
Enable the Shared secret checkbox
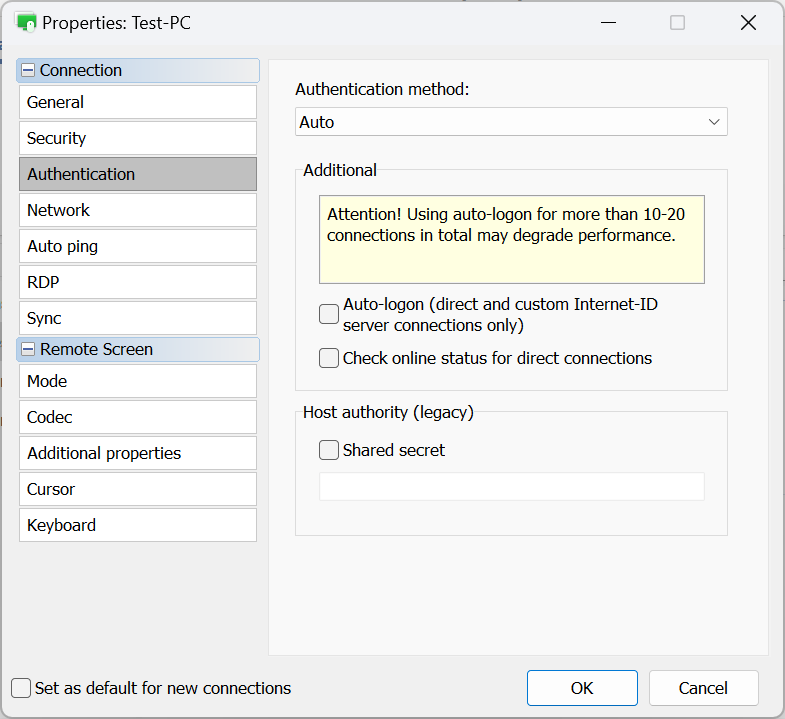point(329,450)
